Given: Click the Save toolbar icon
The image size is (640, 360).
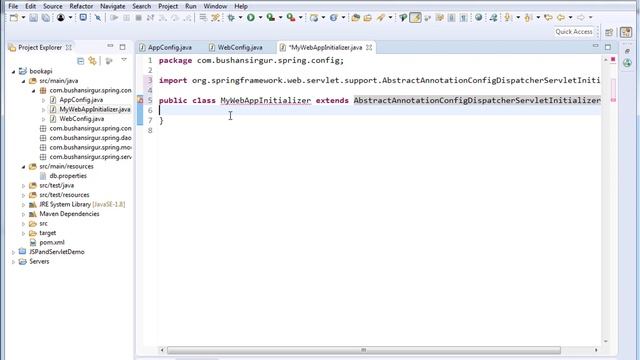Looking at the screenshot, I should [33, 18].
